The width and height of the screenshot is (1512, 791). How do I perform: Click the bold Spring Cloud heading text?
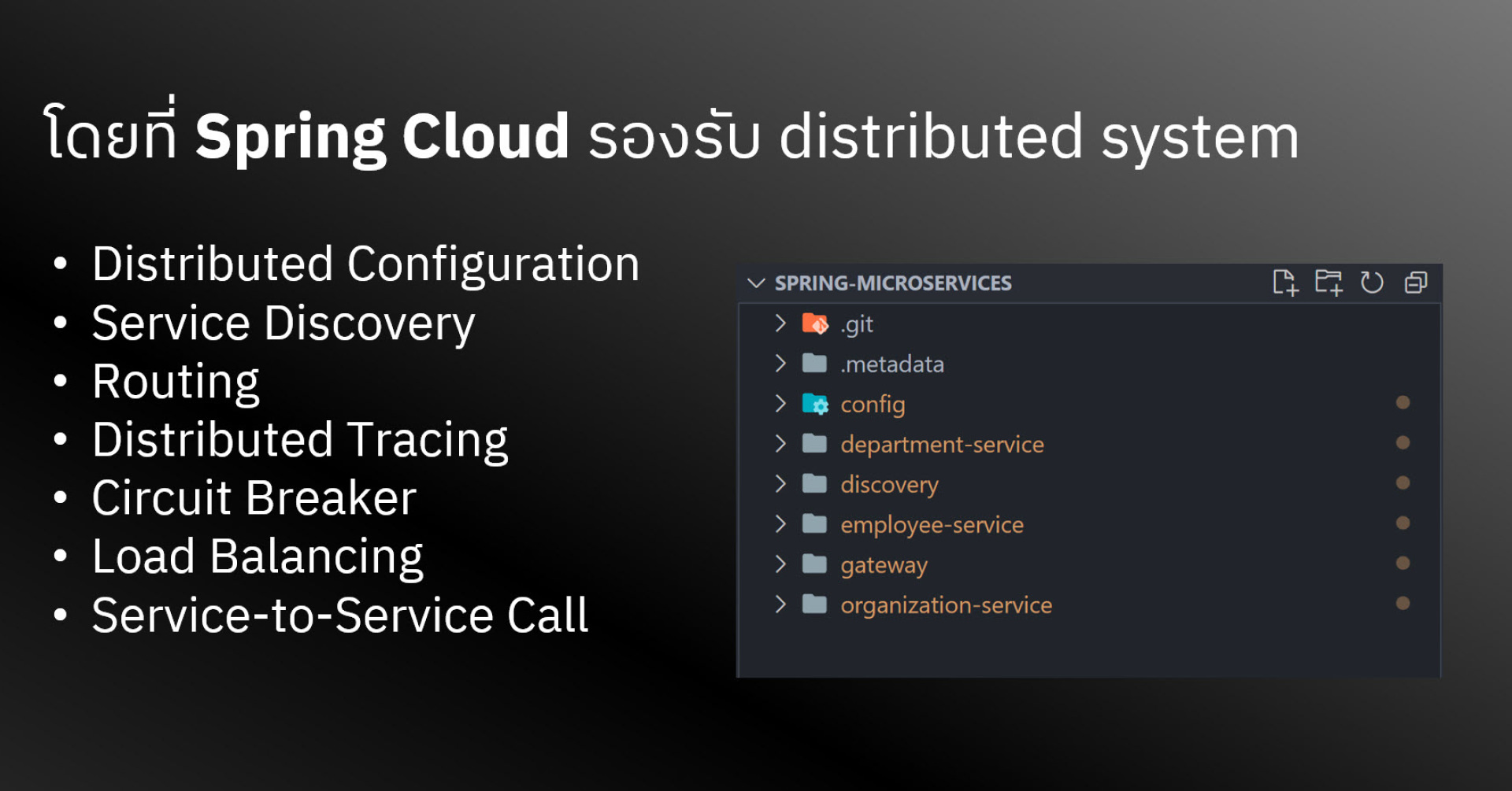[382, 138]
